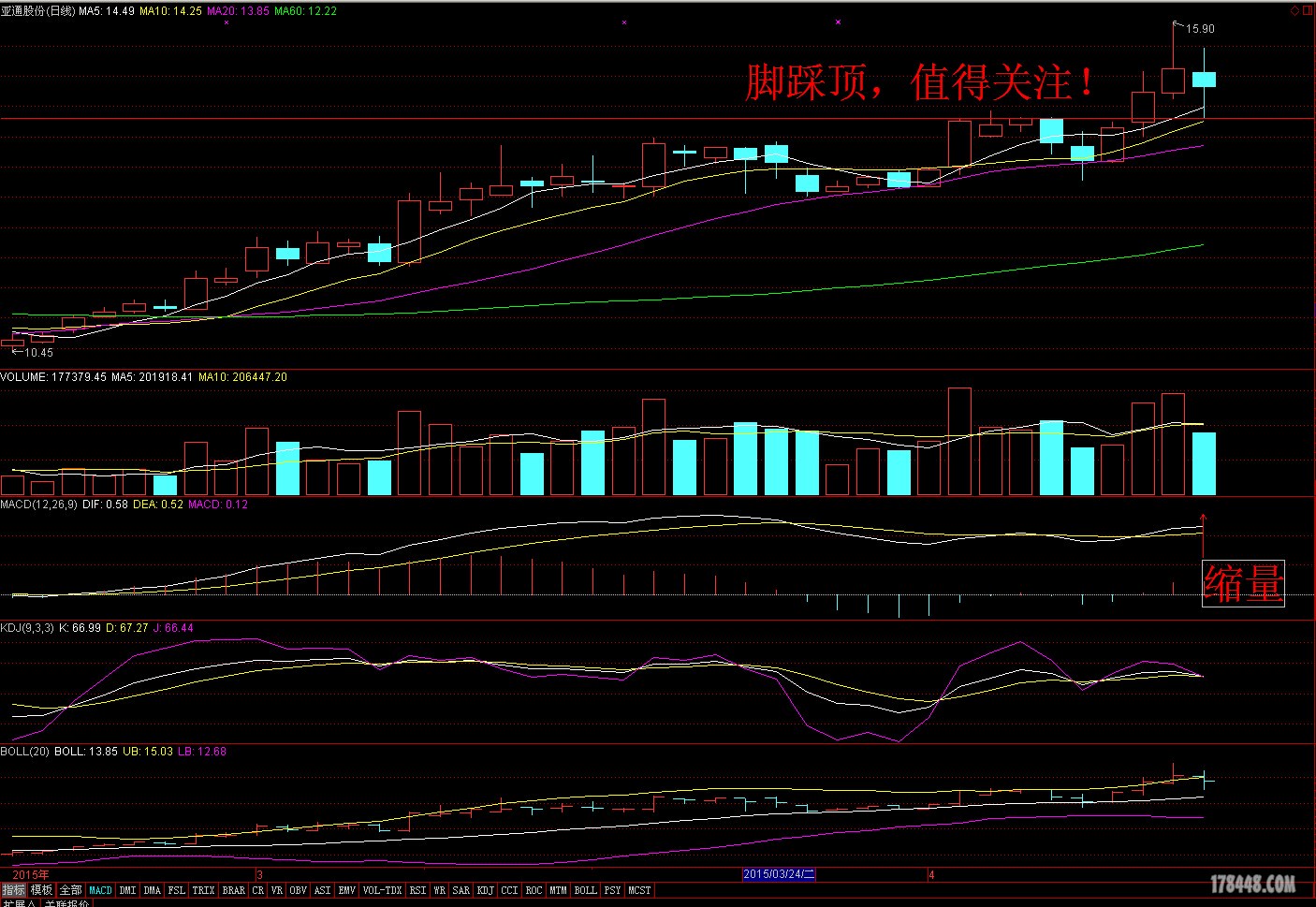Select the 指标 tab
1316x907 pixels.
14,890
